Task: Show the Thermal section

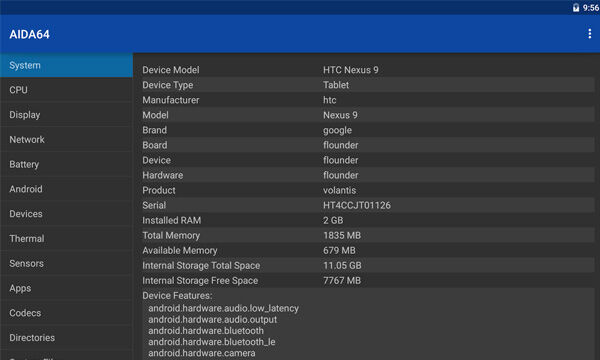Action: pos(67,239)
